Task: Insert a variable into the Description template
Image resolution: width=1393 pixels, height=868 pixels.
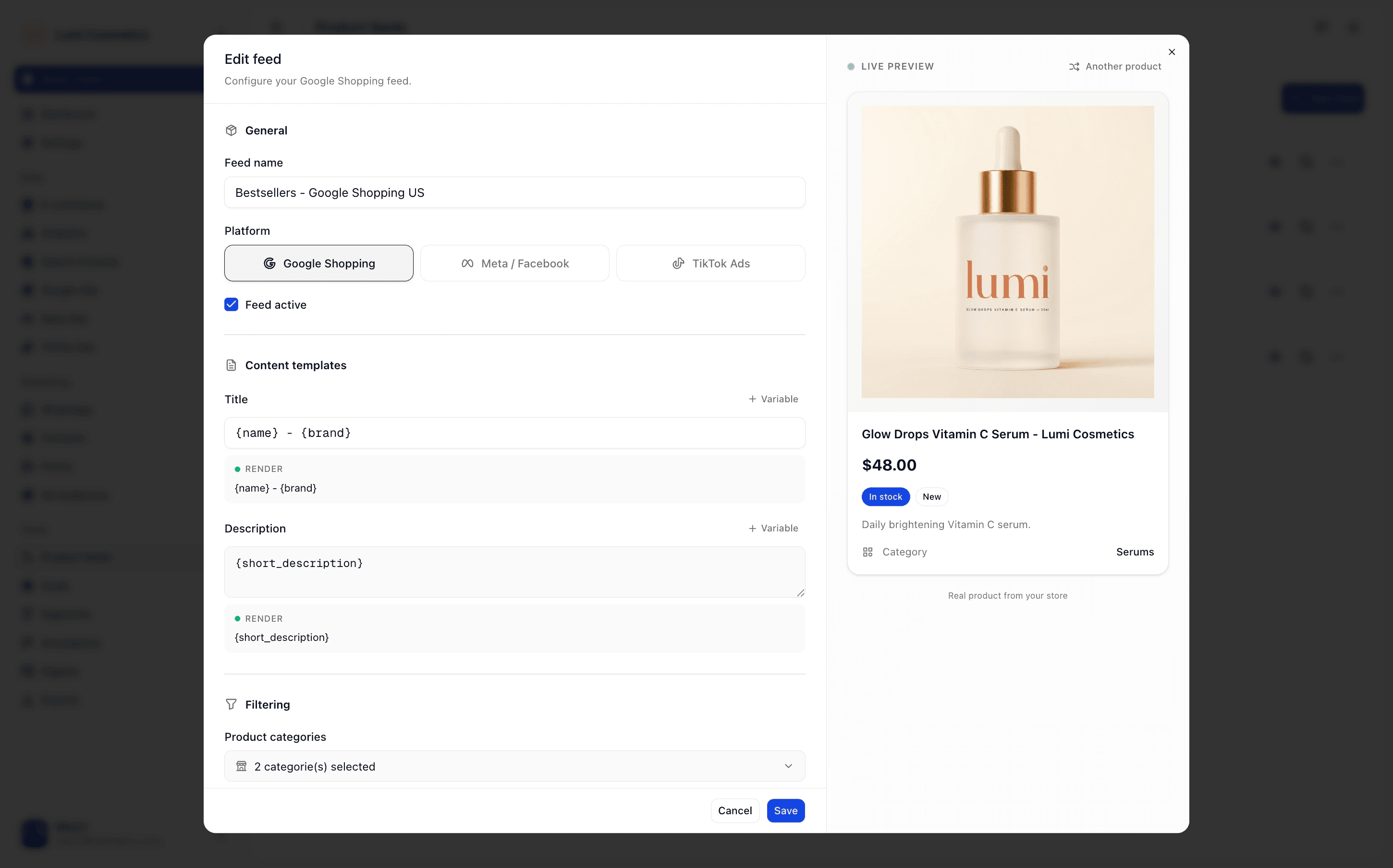Action: click(x=773, y=528)
